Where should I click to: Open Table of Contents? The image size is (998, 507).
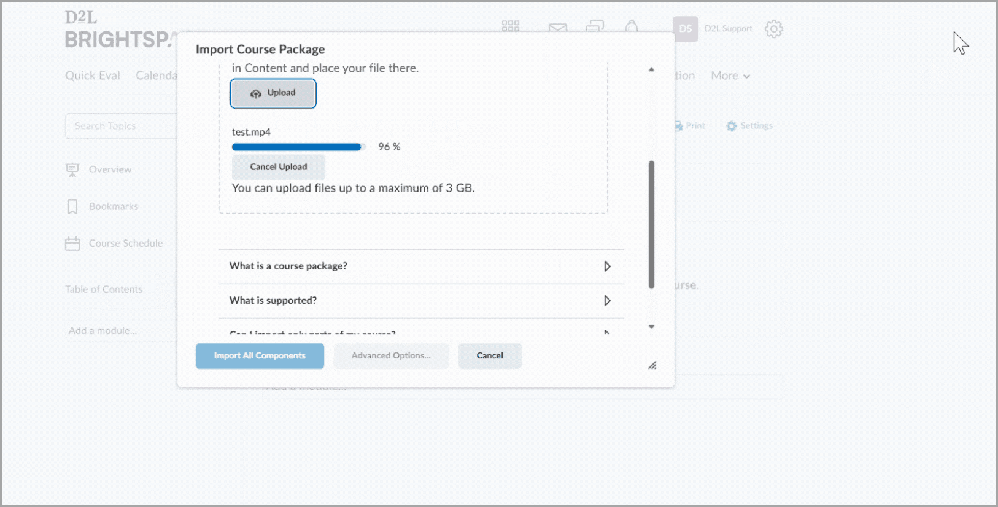[x=104, y=289]
